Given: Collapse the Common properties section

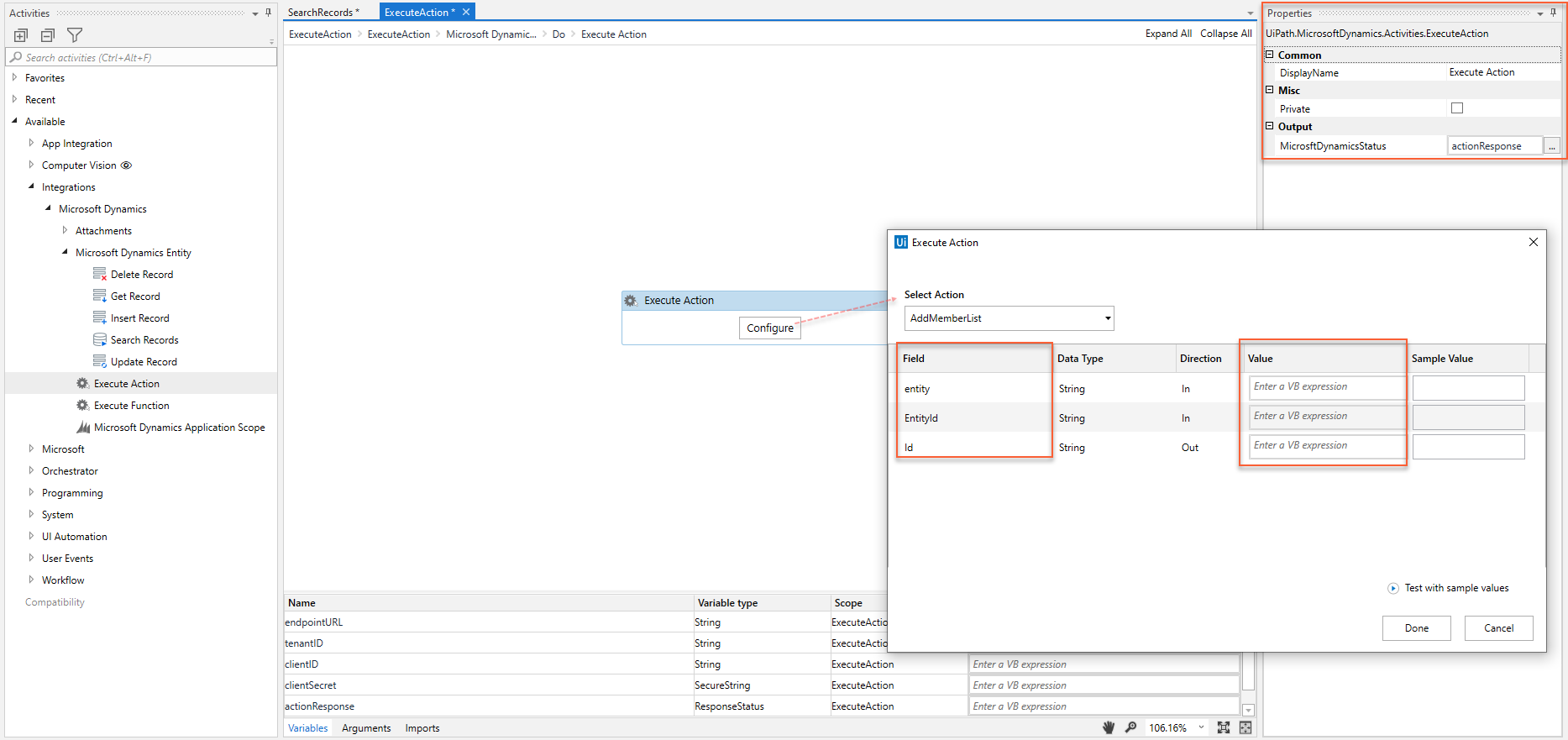Looking at the screenshot, I should point(1270,55).
